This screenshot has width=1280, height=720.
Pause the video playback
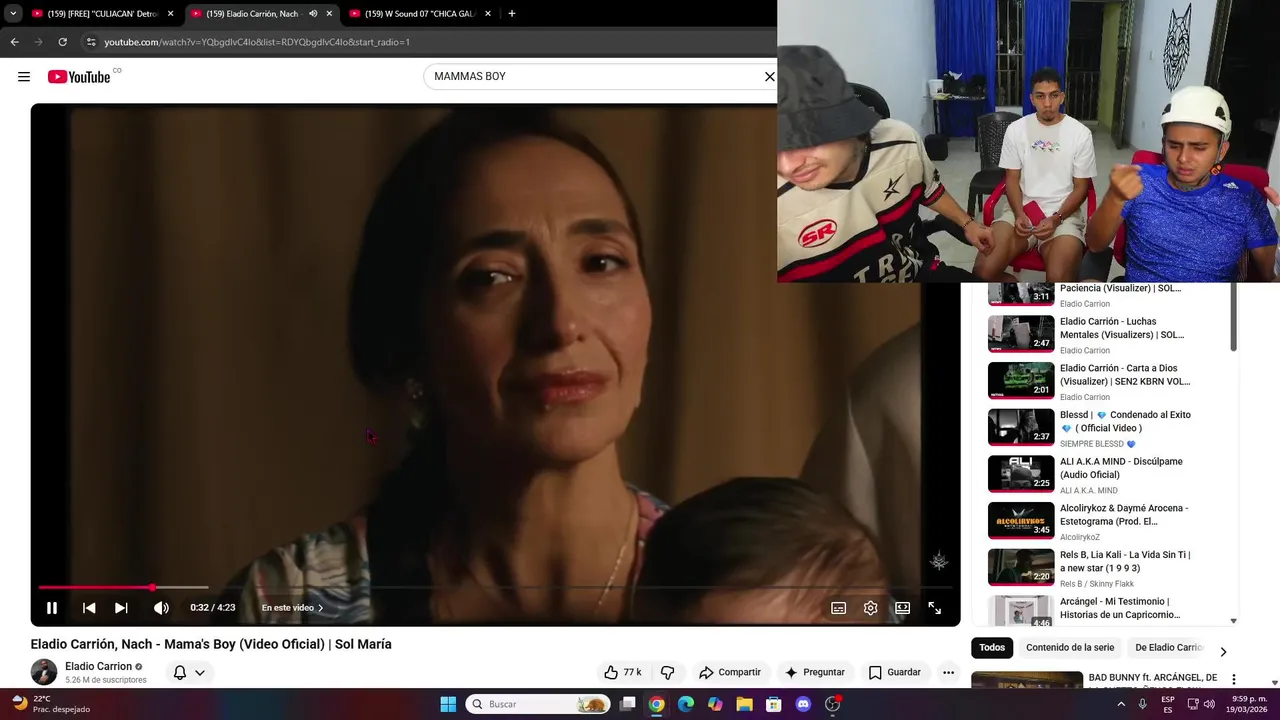[52, 608]
